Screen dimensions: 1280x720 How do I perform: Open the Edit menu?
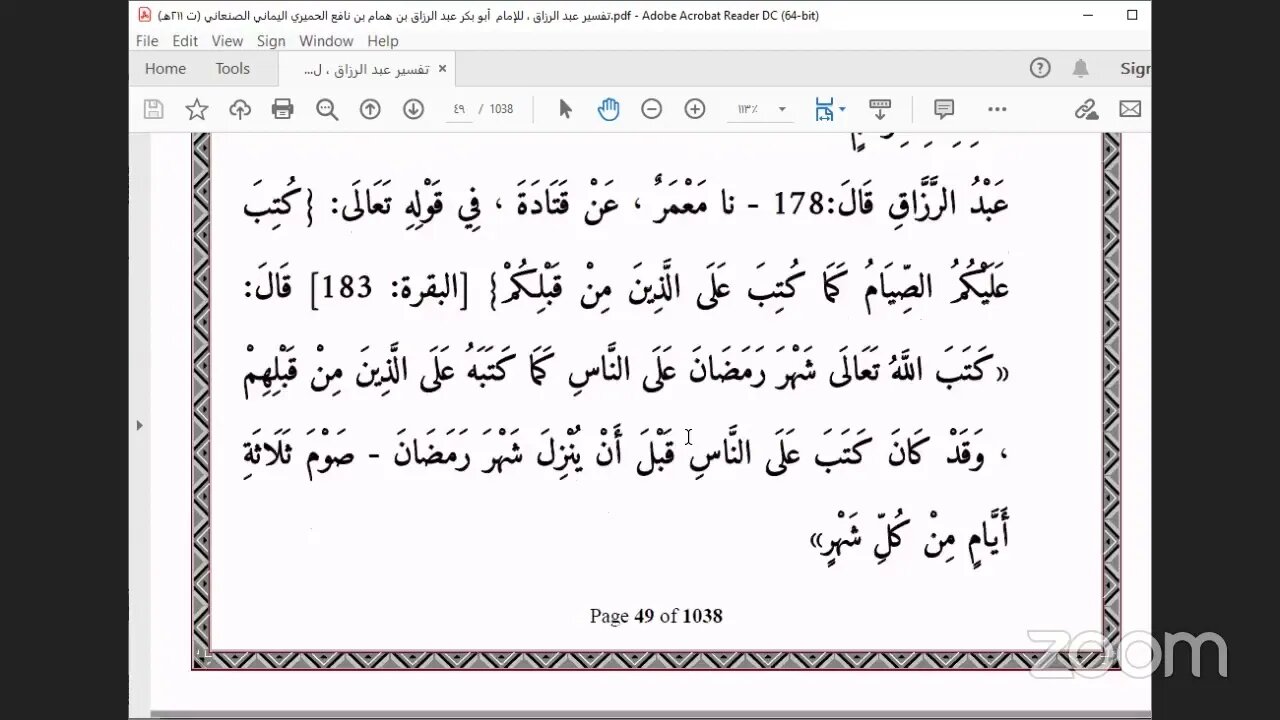[x=185, y=41]
